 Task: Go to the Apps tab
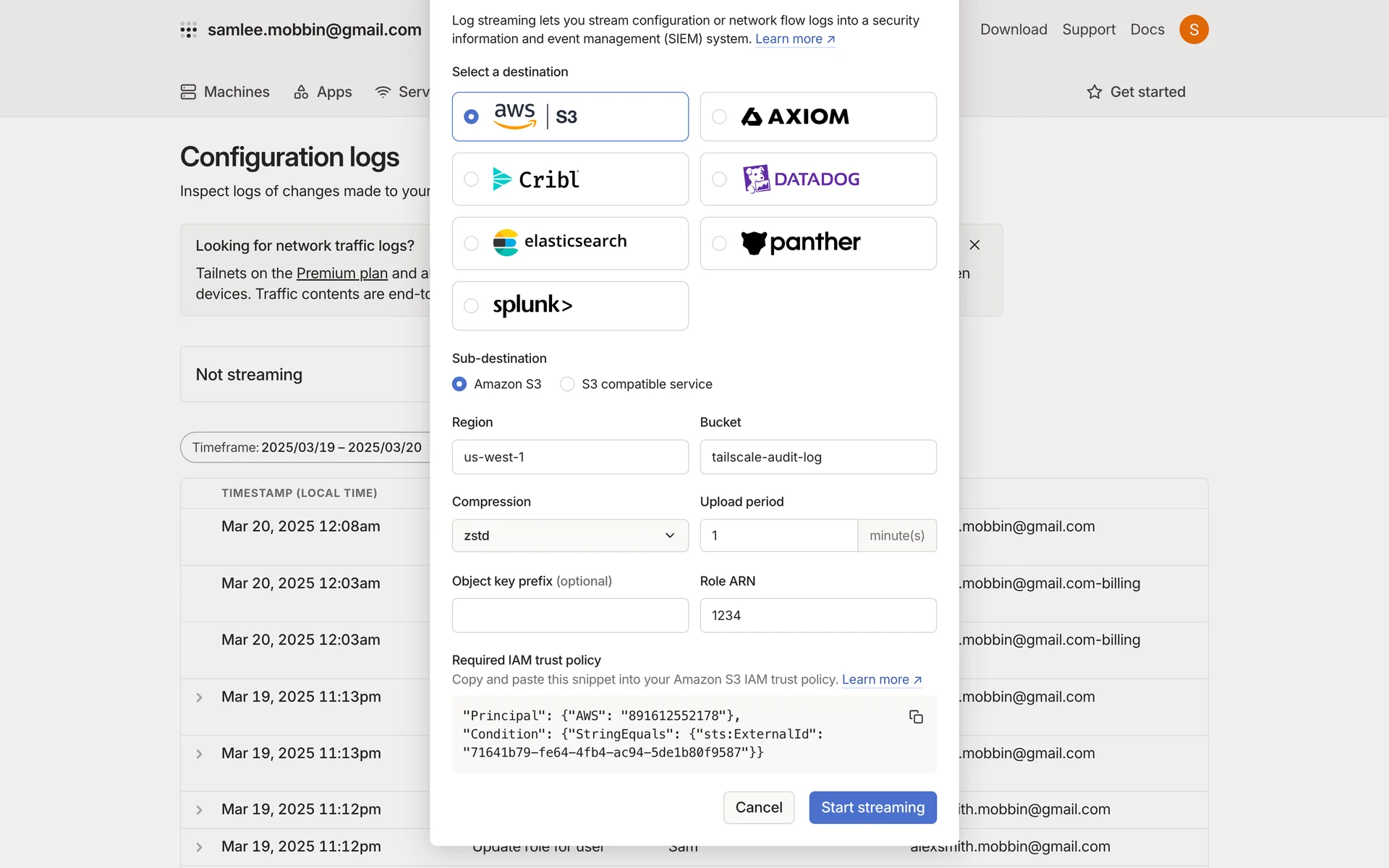(323, 92)
